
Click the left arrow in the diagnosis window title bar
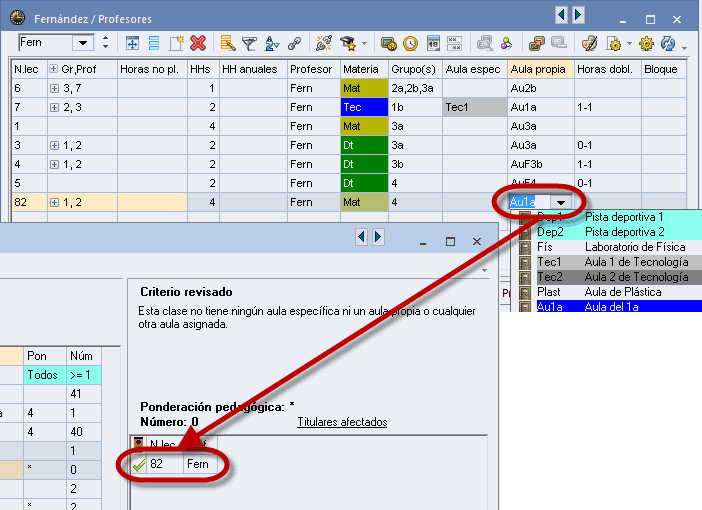coord(362,236)
